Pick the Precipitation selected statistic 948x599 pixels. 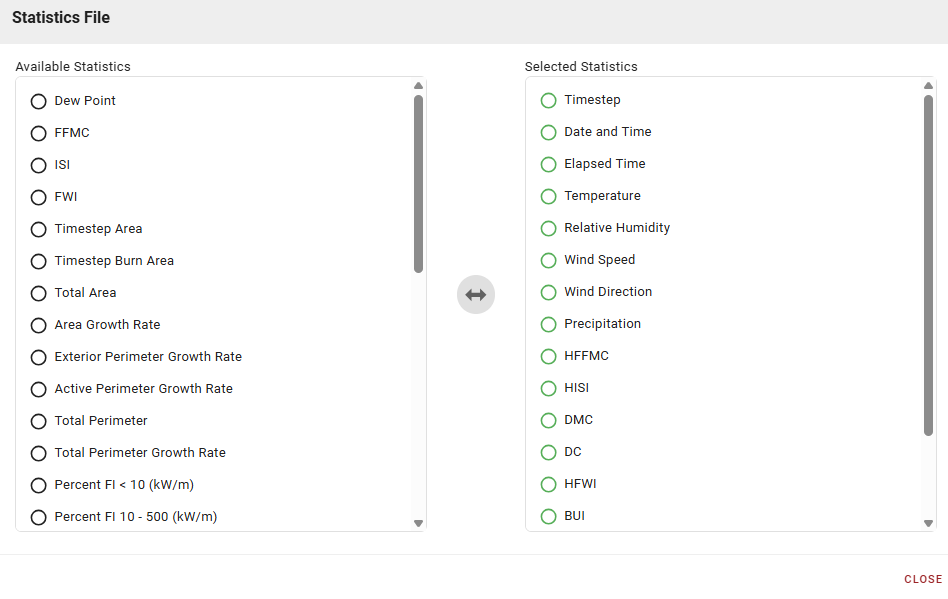(x=548, y=324)
